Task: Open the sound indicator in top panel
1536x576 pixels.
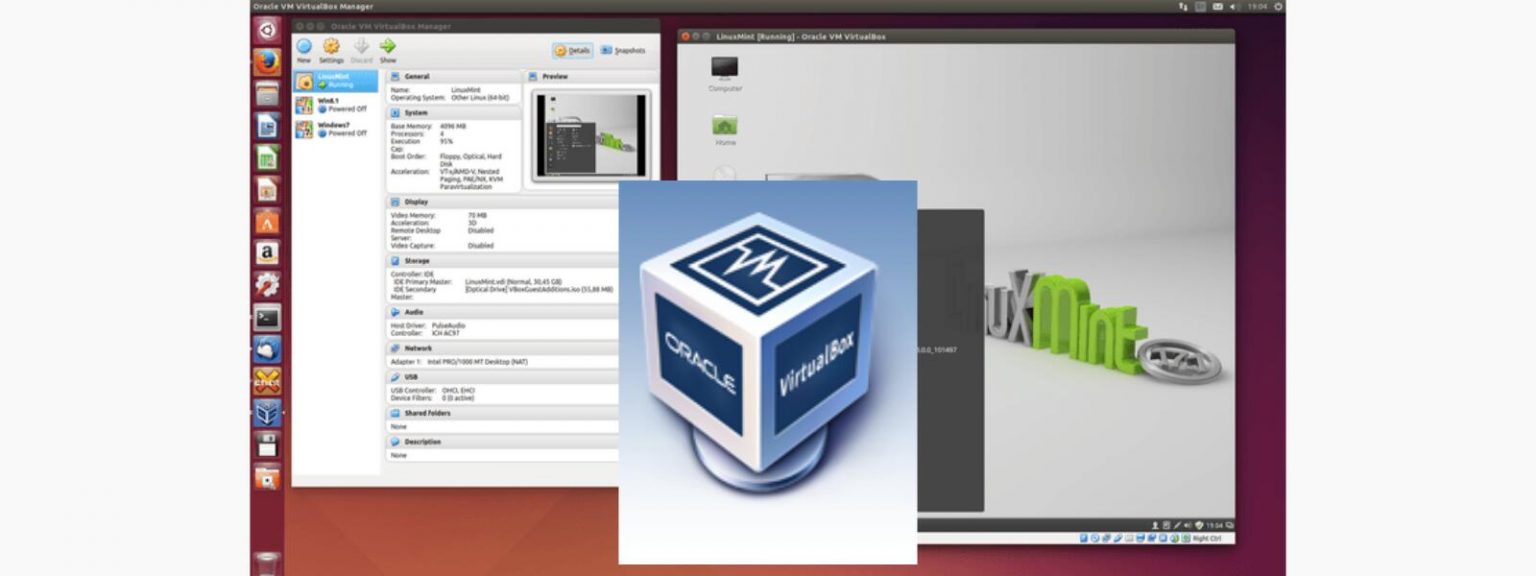Action: pos(1233,6)
